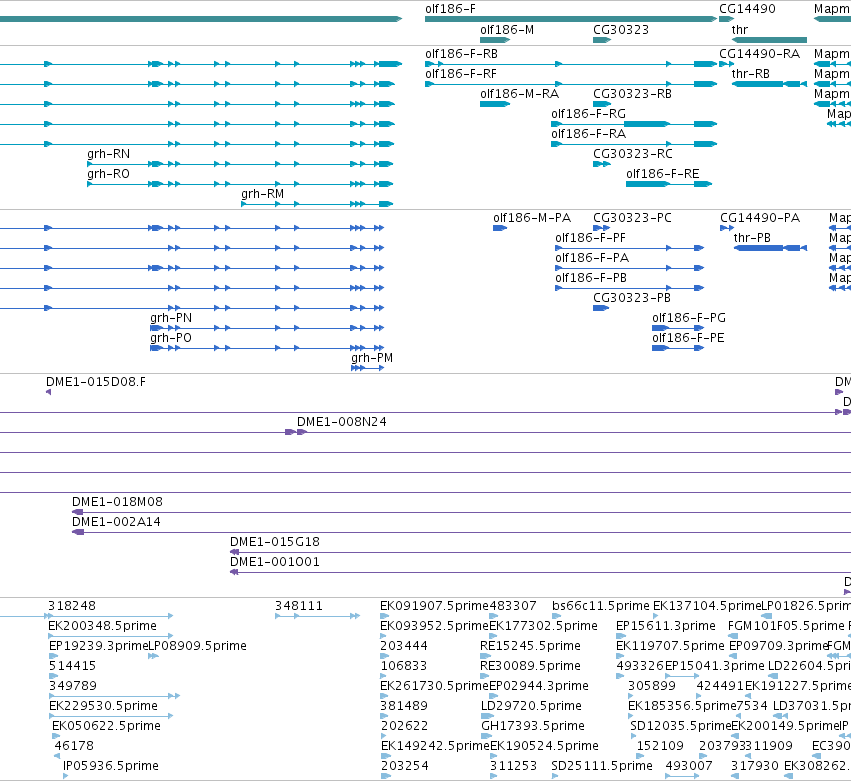Click the grh-RN transcript label
Viewport: 851px width, 781px height.
point(109,154)
